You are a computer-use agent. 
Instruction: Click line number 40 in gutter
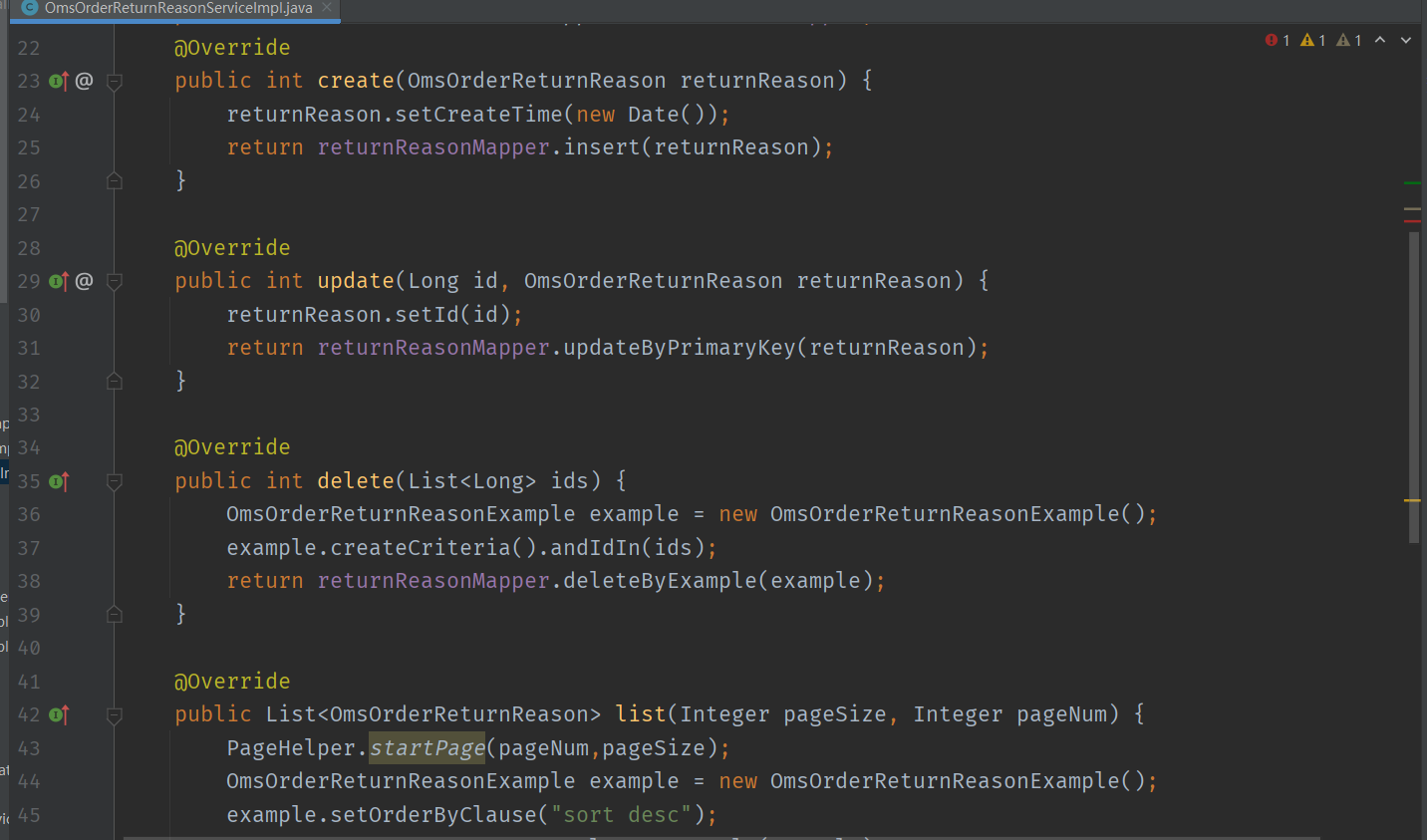tap(29, 648)
